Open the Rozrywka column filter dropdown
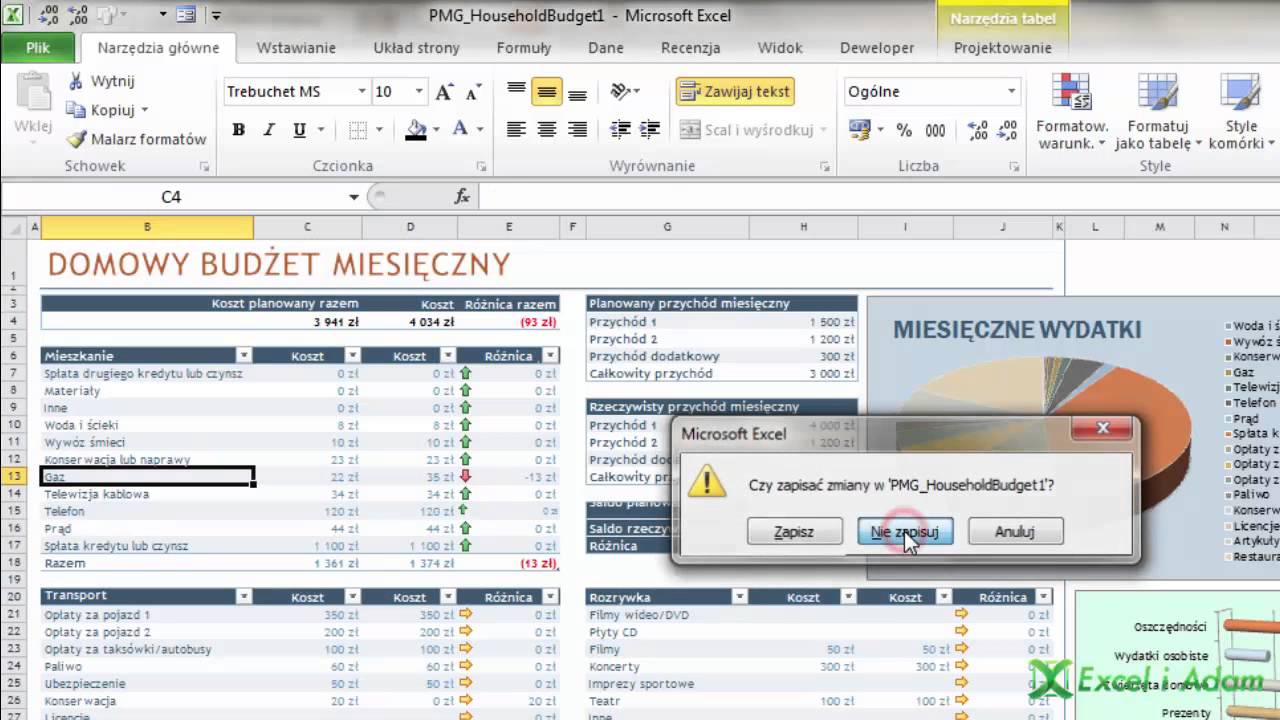Screen dimensions: 1280x720 click(740, 597)
